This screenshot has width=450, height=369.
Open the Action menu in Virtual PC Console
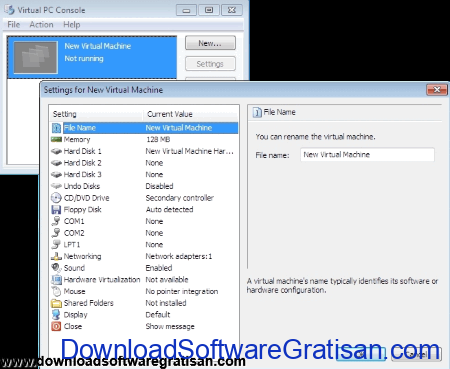(41, 25)
